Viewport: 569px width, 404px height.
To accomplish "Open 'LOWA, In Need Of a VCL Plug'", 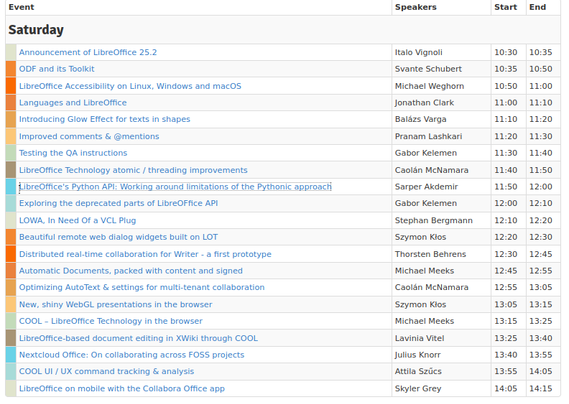I will tap(77, 220).
